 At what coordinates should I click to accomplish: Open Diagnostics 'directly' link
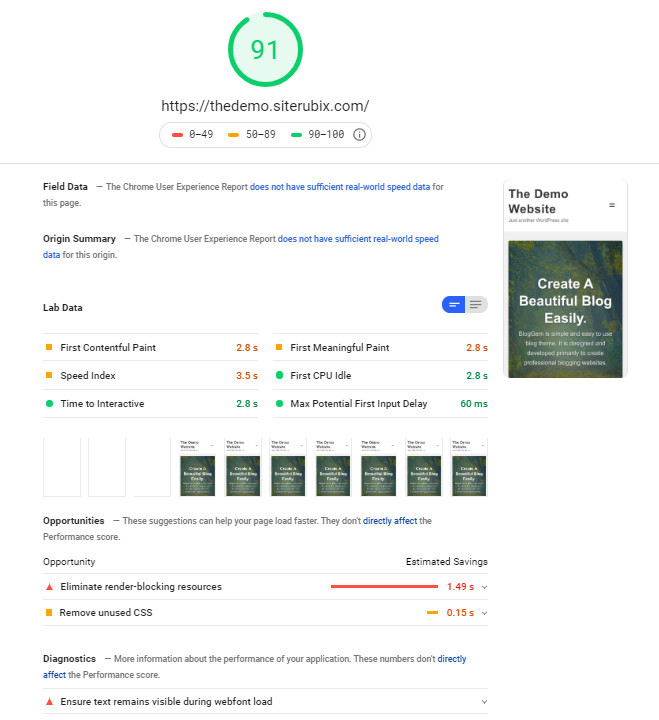click(452, 659)
